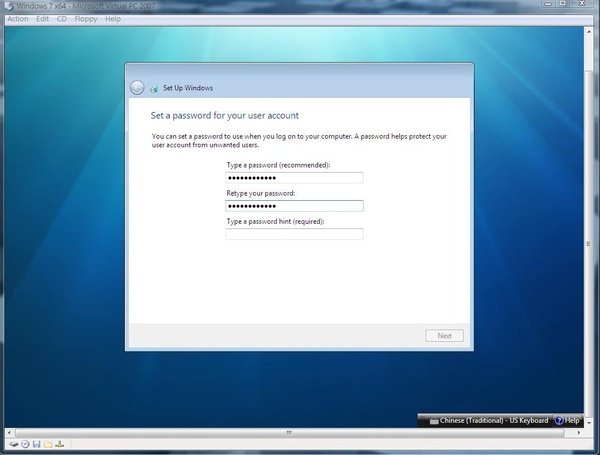Minimize the Virtual PC window
Screen dimensions: 600x455
point(549,3)
